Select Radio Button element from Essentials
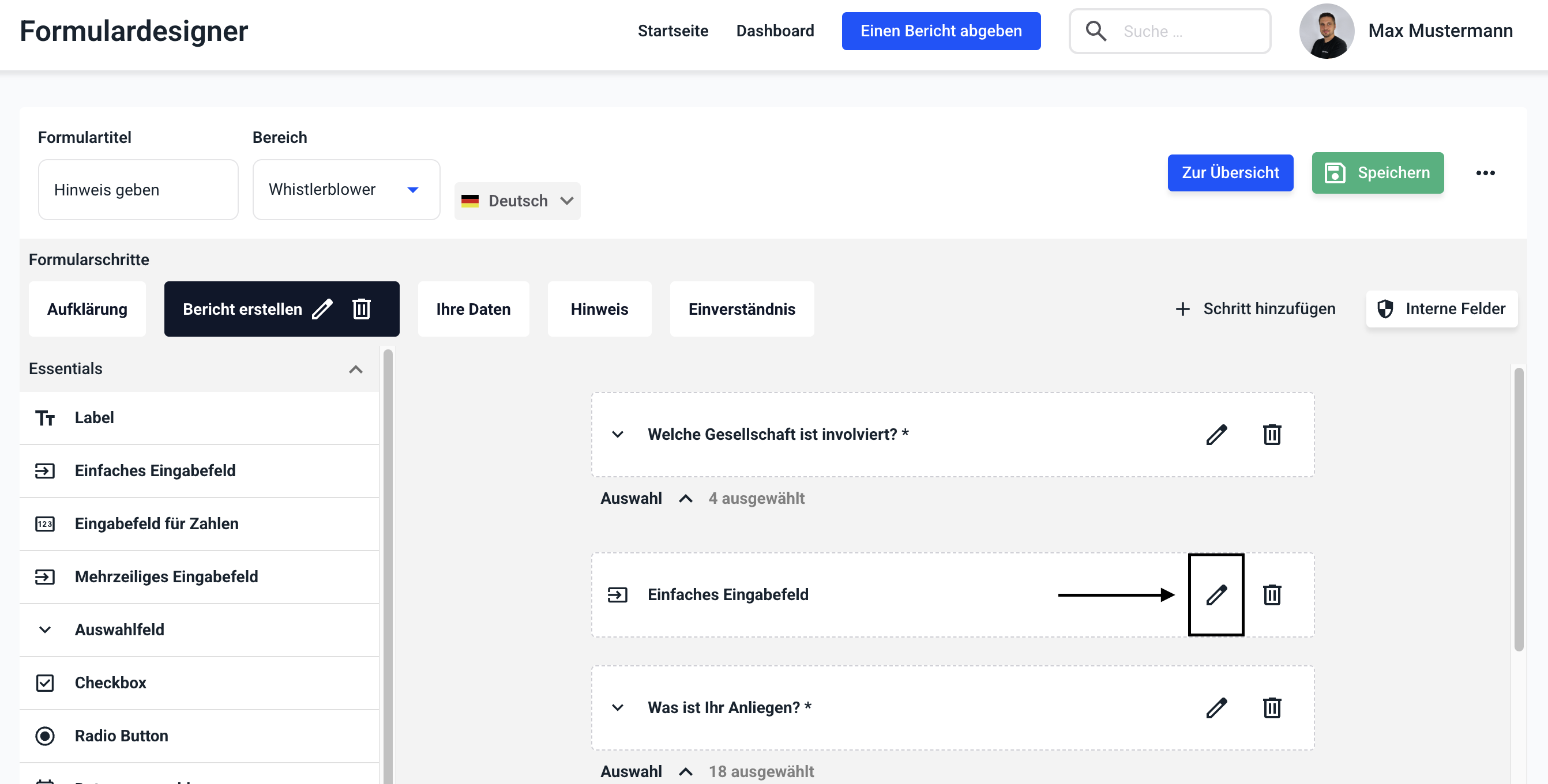Viewport: 1548px width, 784px height. coord(121,736)
